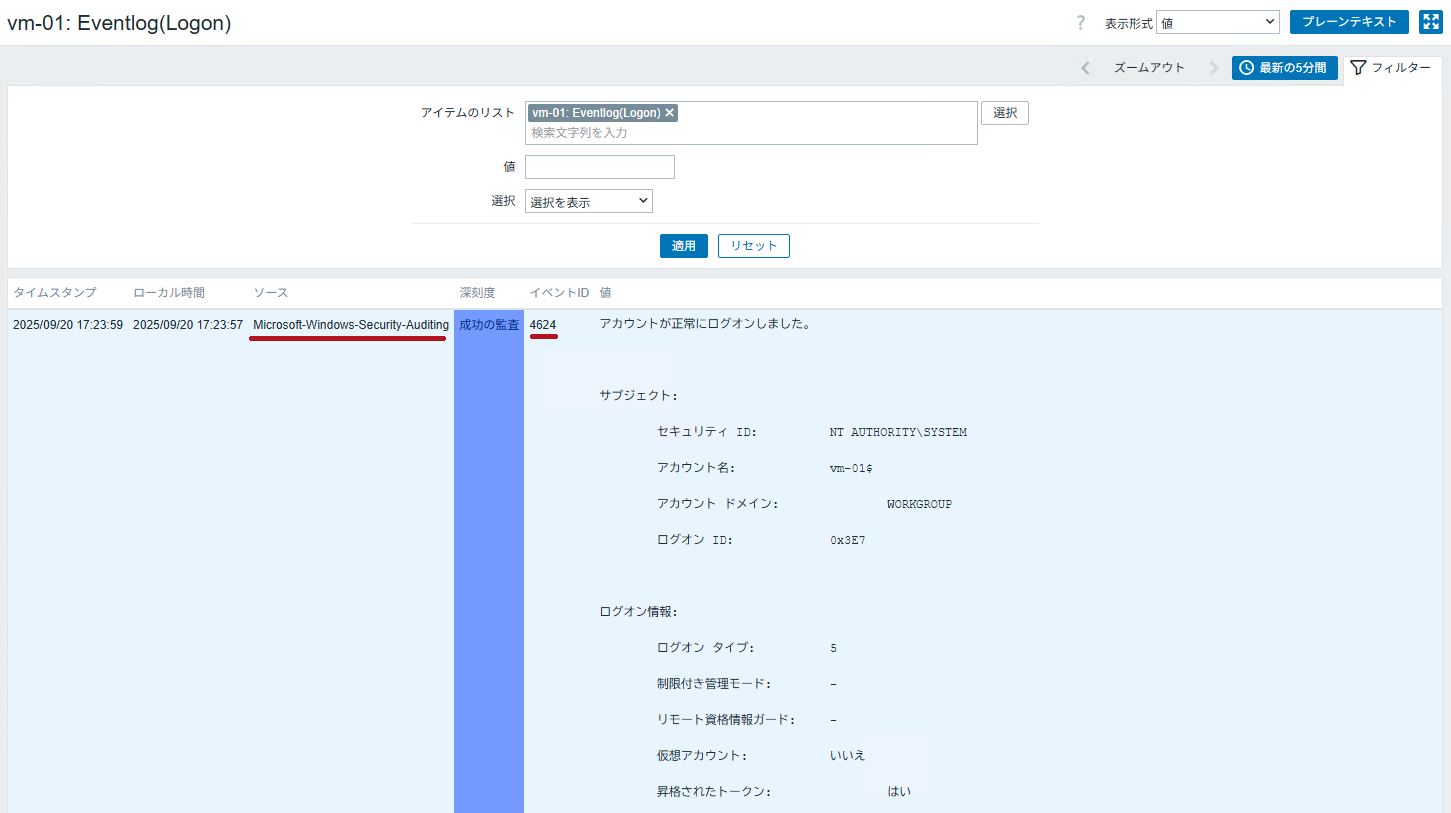Click the next time period arrow
Image resolution: width=1451 pixels, height=813 pixels.
[1213, 68]
